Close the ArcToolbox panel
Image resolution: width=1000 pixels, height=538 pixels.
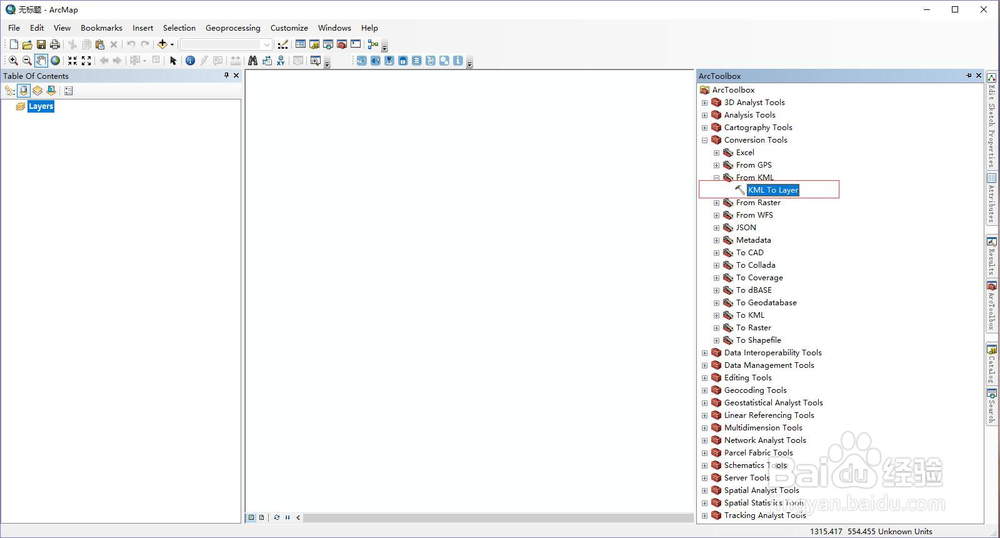coord(979,75)
